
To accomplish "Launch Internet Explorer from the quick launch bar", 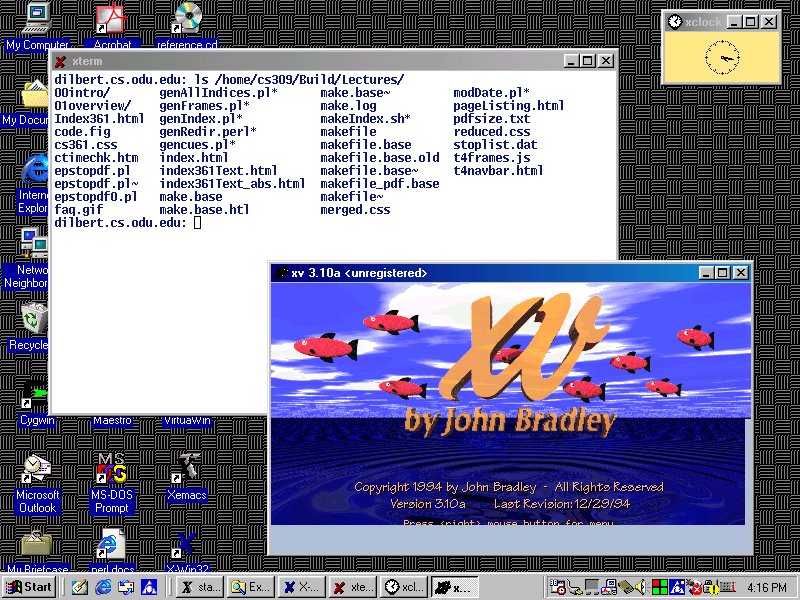I will coord(102,587).
